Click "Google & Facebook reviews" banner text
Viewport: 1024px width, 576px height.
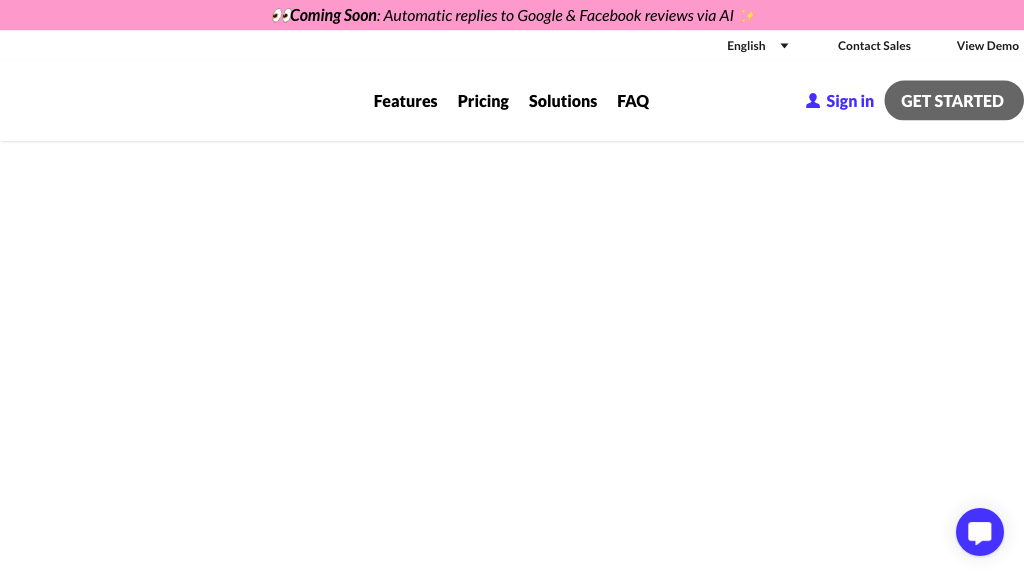point(605,16)
